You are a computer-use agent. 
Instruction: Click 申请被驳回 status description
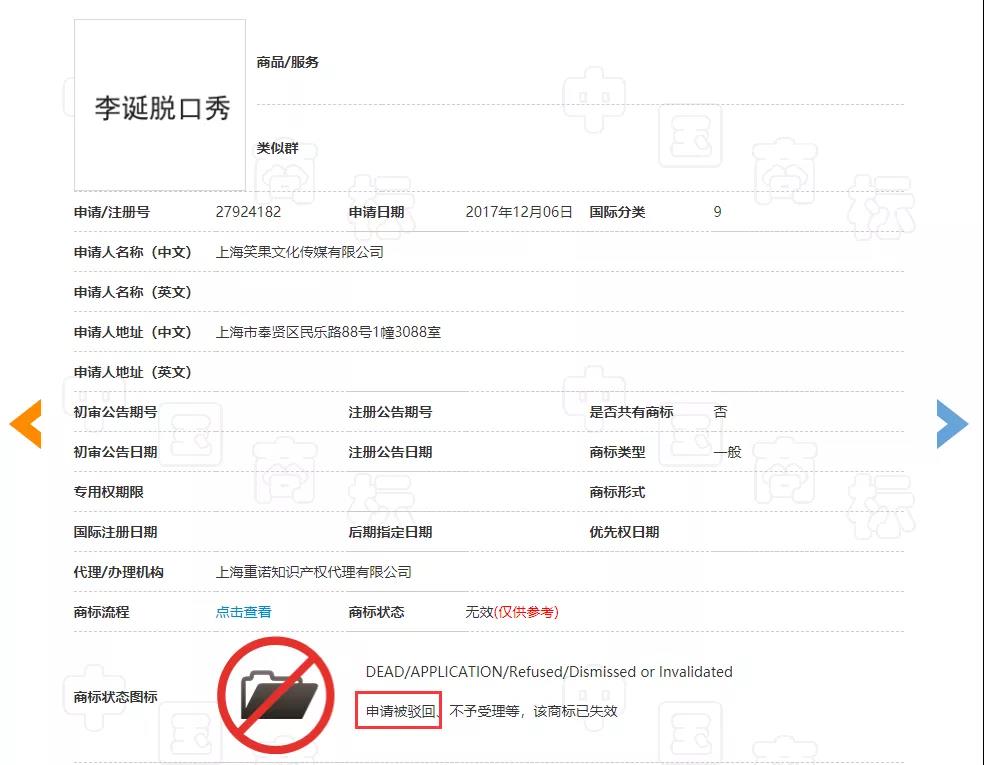point(400,711)
